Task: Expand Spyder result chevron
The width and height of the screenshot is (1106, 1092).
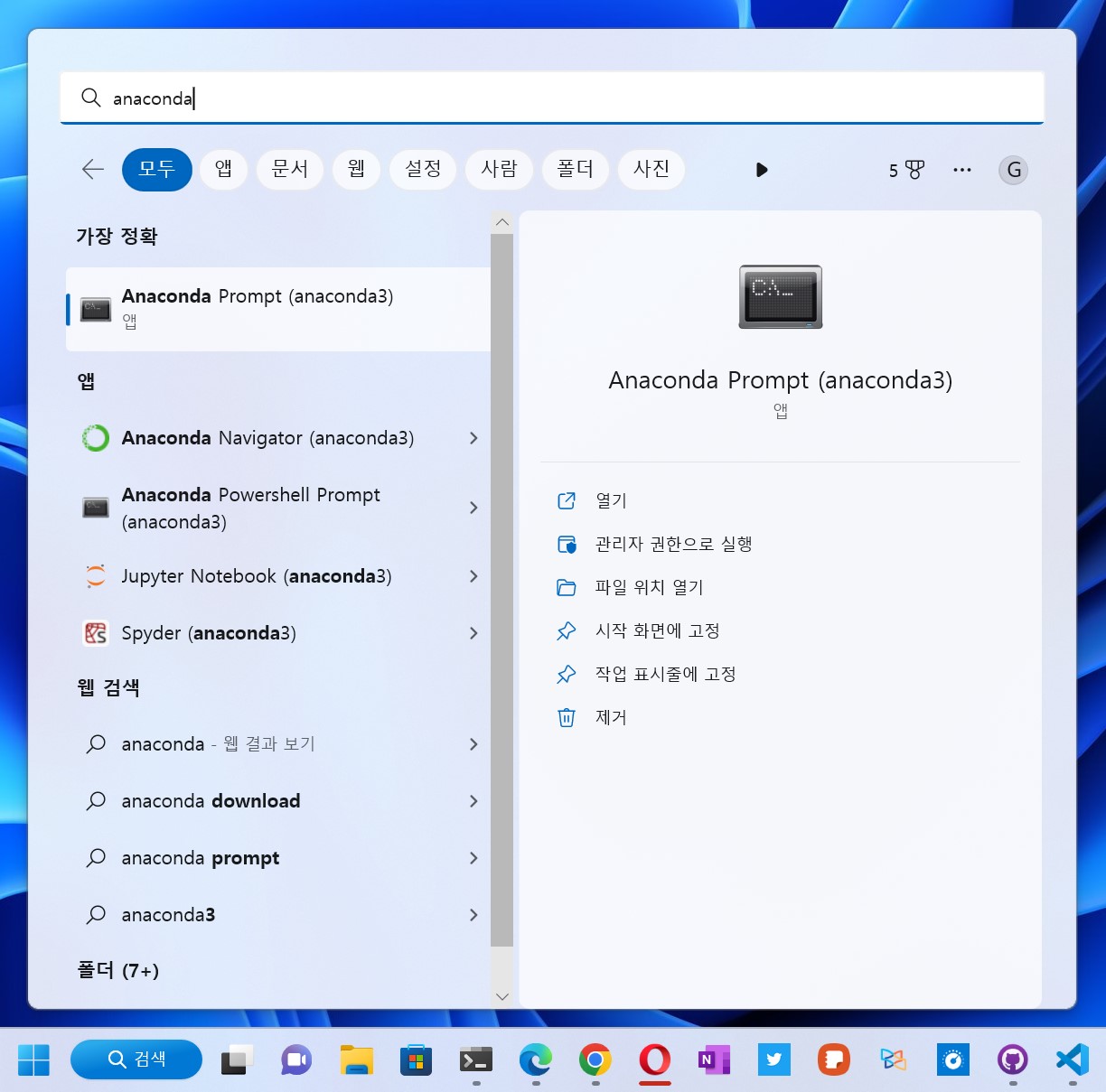Action: pos(473,633)
